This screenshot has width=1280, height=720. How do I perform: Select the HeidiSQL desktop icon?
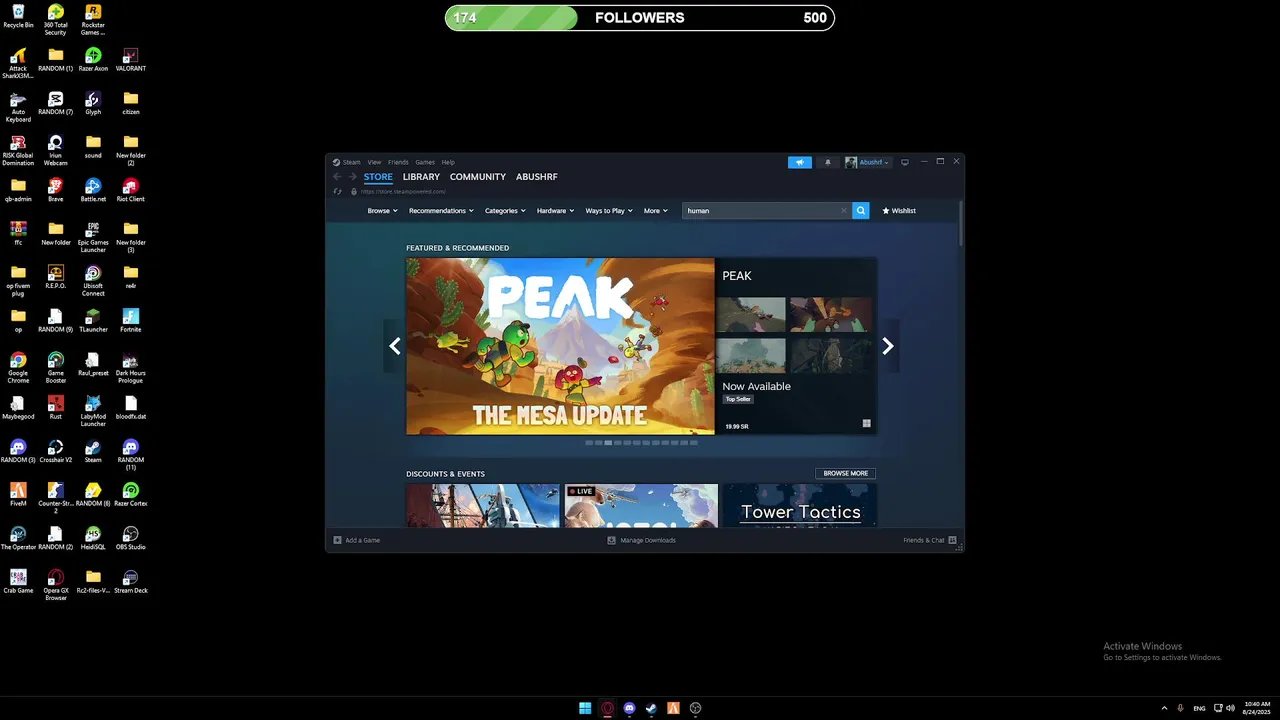93,538
